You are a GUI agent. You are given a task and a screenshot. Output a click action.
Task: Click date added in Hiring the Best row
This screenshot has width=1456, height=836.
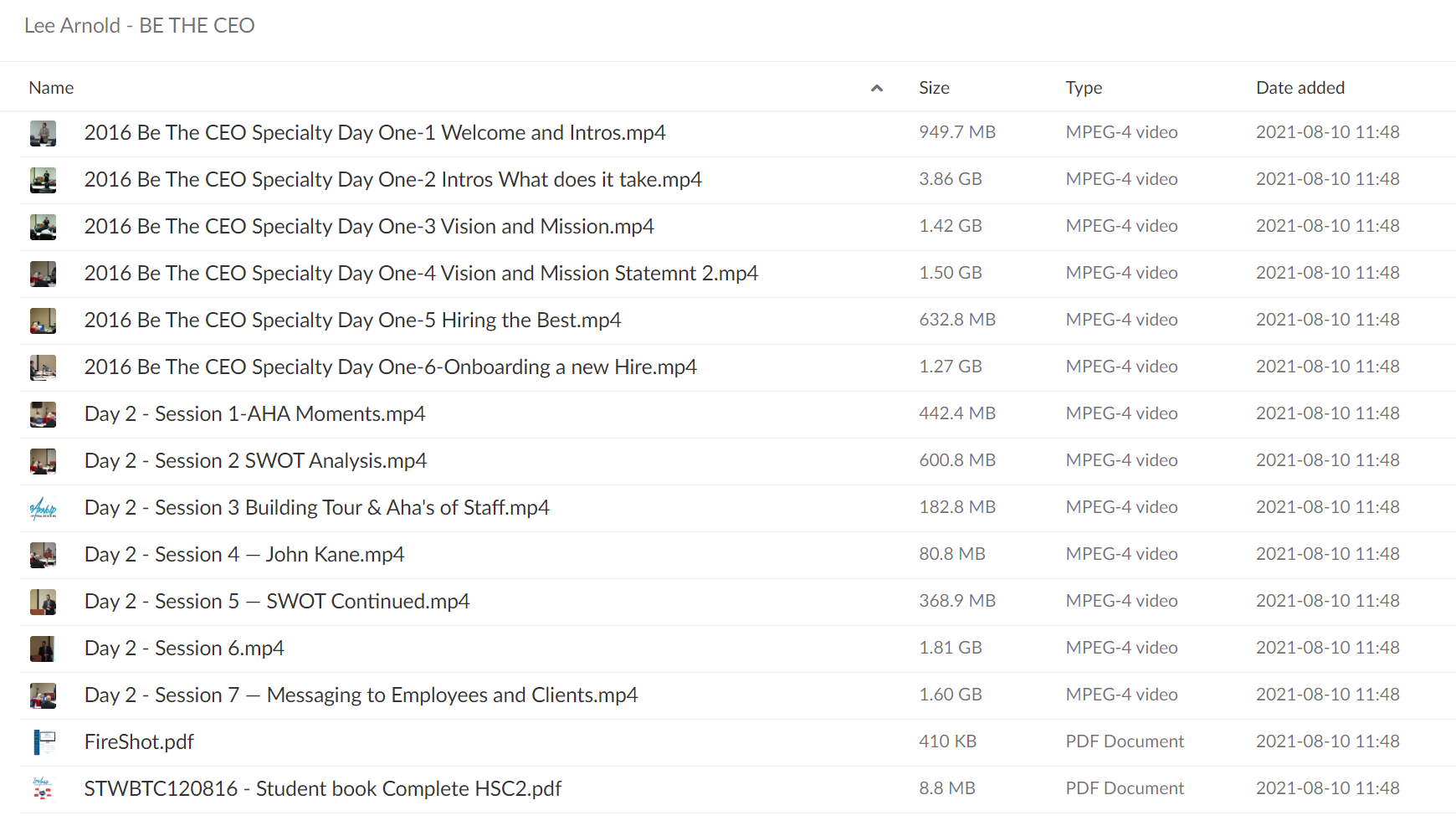pos(1328,320)
